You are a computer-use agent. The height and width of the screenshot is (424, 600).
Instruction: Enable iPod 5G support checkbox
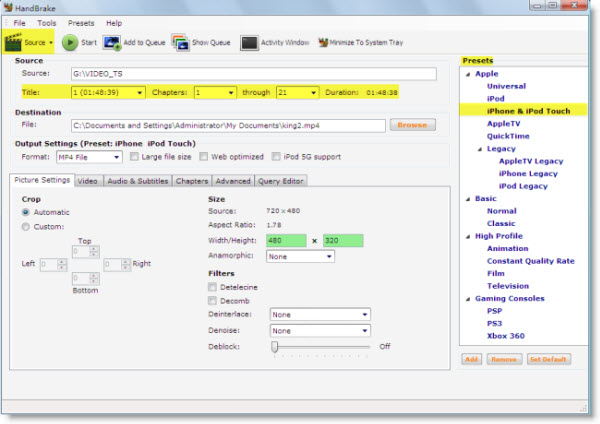pyautogui.click(x=276, y=157)
